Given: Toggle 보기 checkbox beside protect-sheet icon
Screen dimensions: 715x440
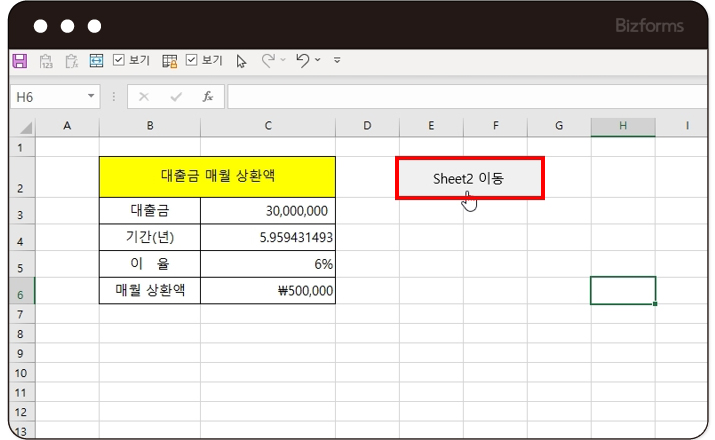Looking at the screenshot, I should tap(192, 60).
